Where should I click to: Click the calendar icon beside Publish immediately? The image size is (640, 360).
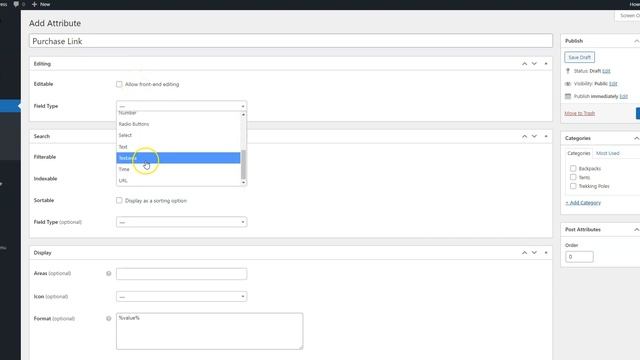[568, 96]
